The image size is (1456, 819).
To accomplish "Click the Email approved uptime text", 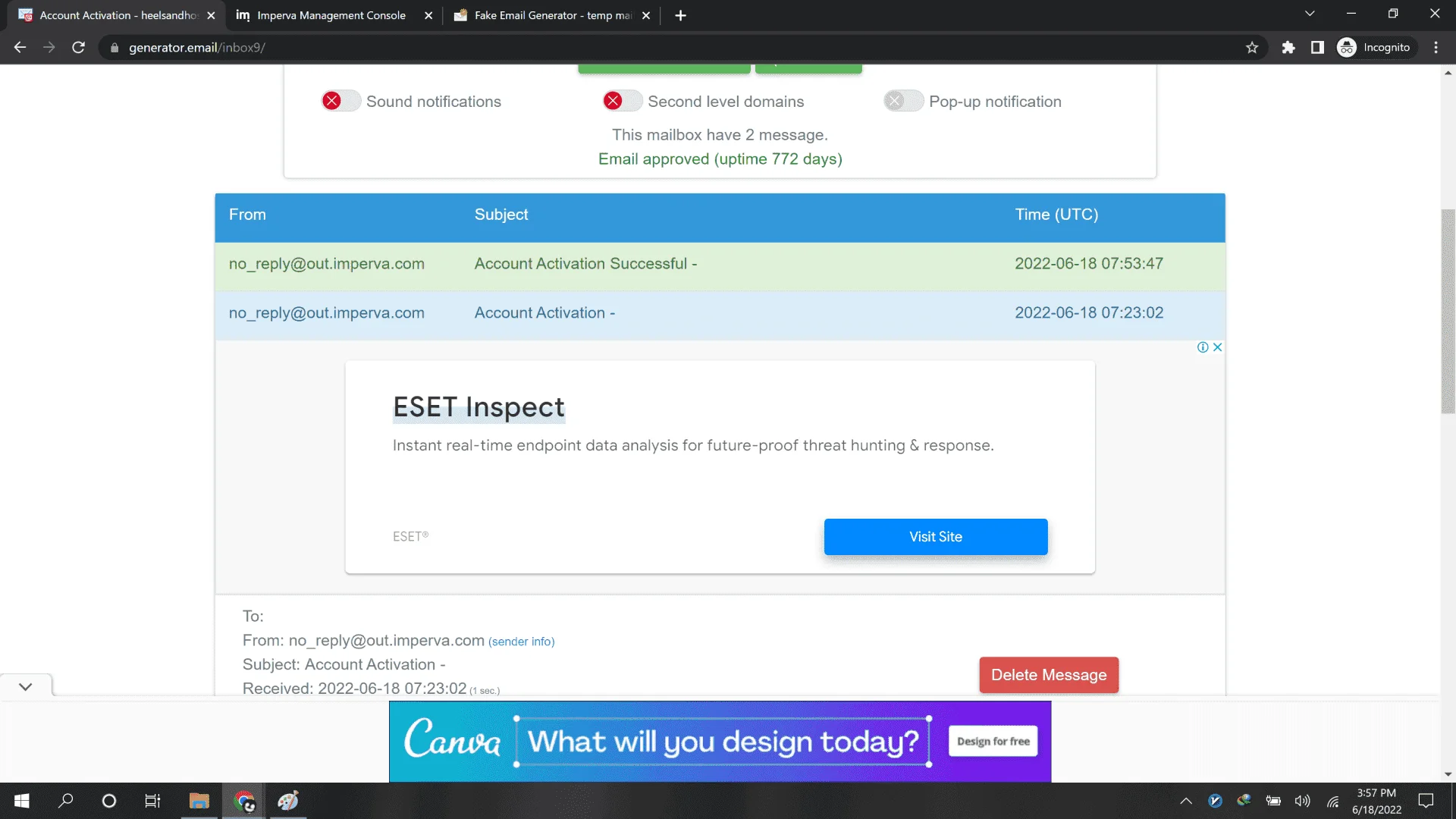I will [720, 159].
